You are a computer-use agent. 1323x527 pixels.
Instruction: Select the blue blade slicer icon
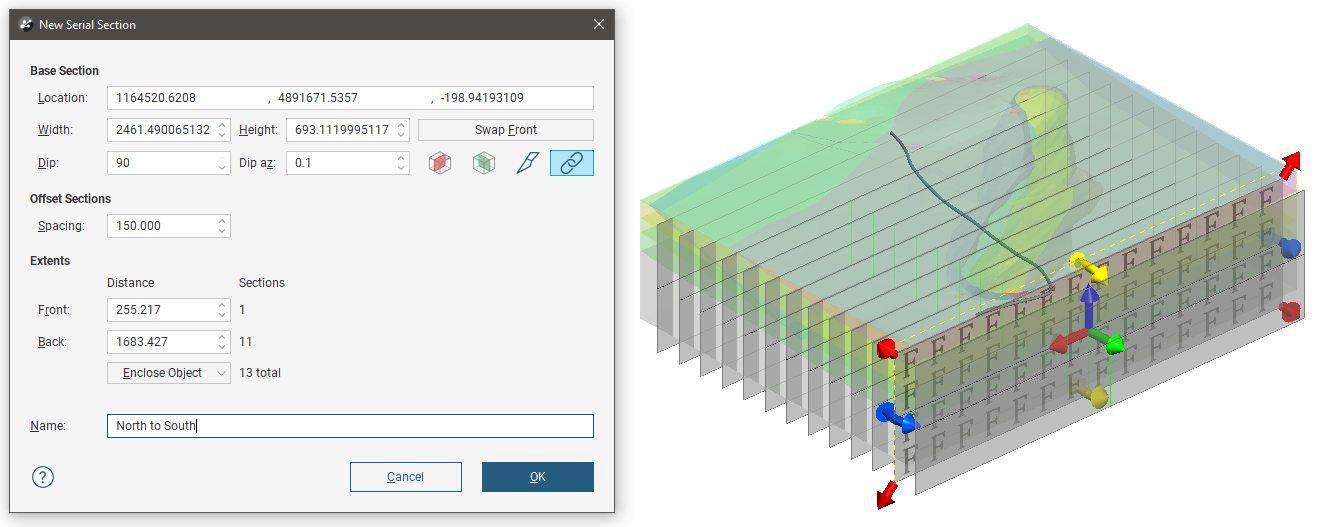point(528,163)
